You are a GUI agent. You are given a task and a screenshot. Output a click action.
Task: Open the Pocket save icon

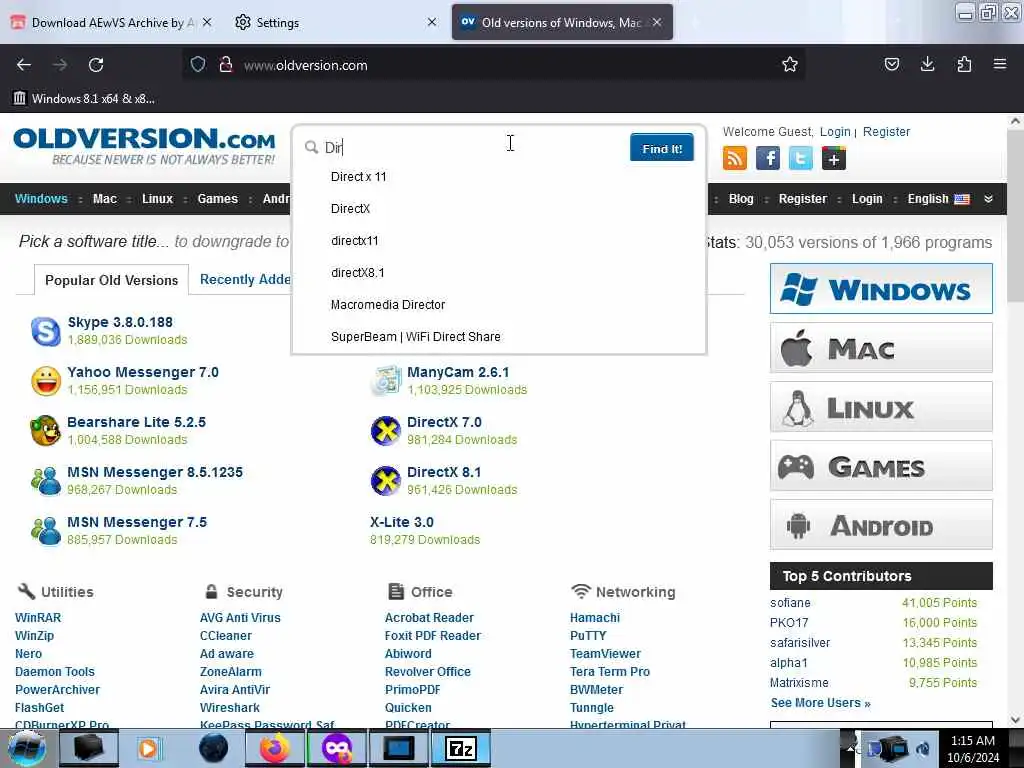point(891,65)
